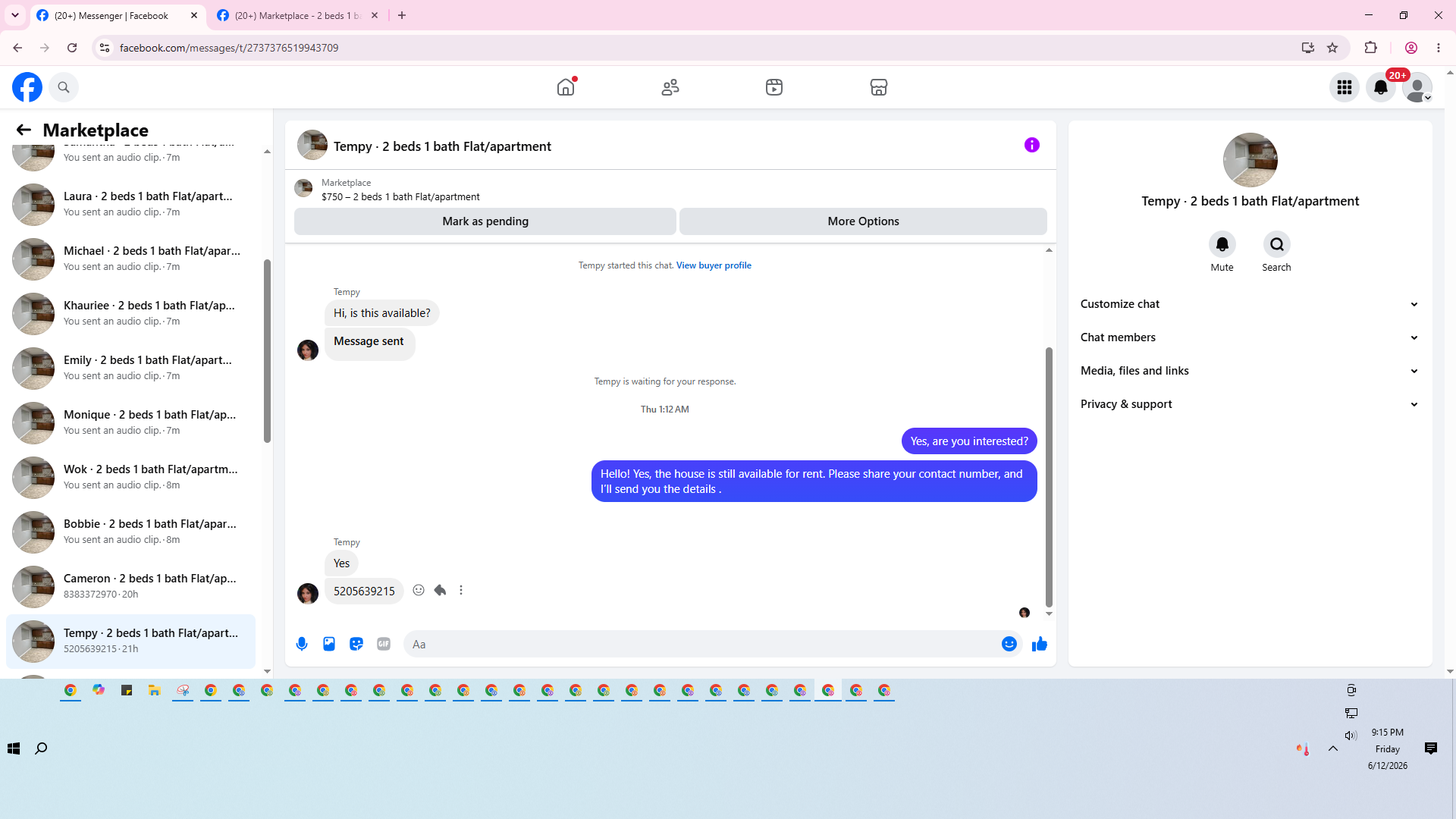Open Emily's apartment conversation

pos(130,368)
